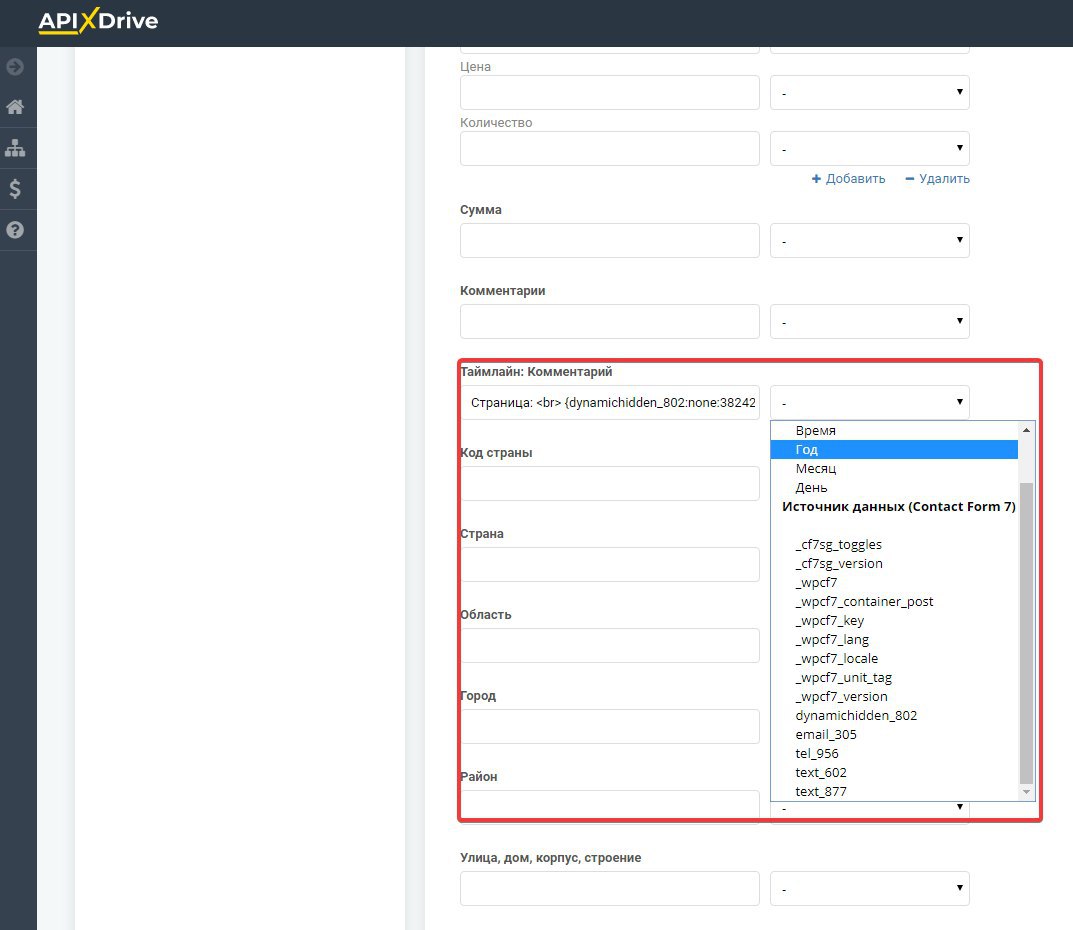Open the home icon in sidebar
Viewport: 1073px width, 930px height.
(15, 107)
